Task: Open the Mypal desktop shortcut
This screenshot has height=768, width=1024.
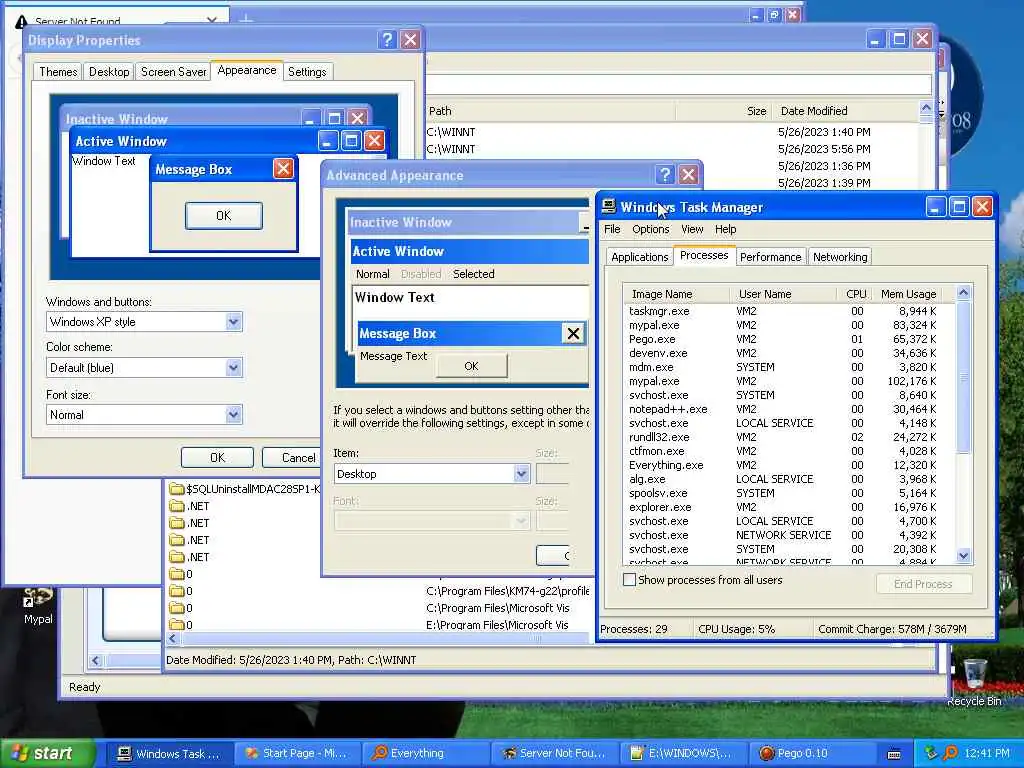Action: pos(38,605)
